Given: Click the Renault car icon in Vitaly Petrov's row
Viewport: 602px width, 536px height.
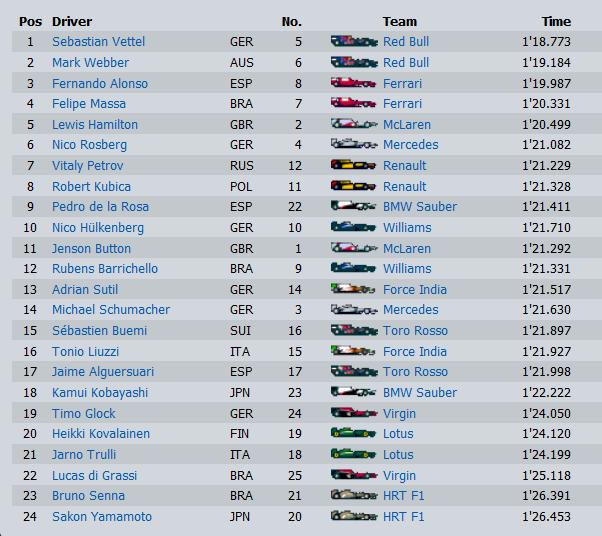Looking at the screenshot, I should (x=354, y=166).
